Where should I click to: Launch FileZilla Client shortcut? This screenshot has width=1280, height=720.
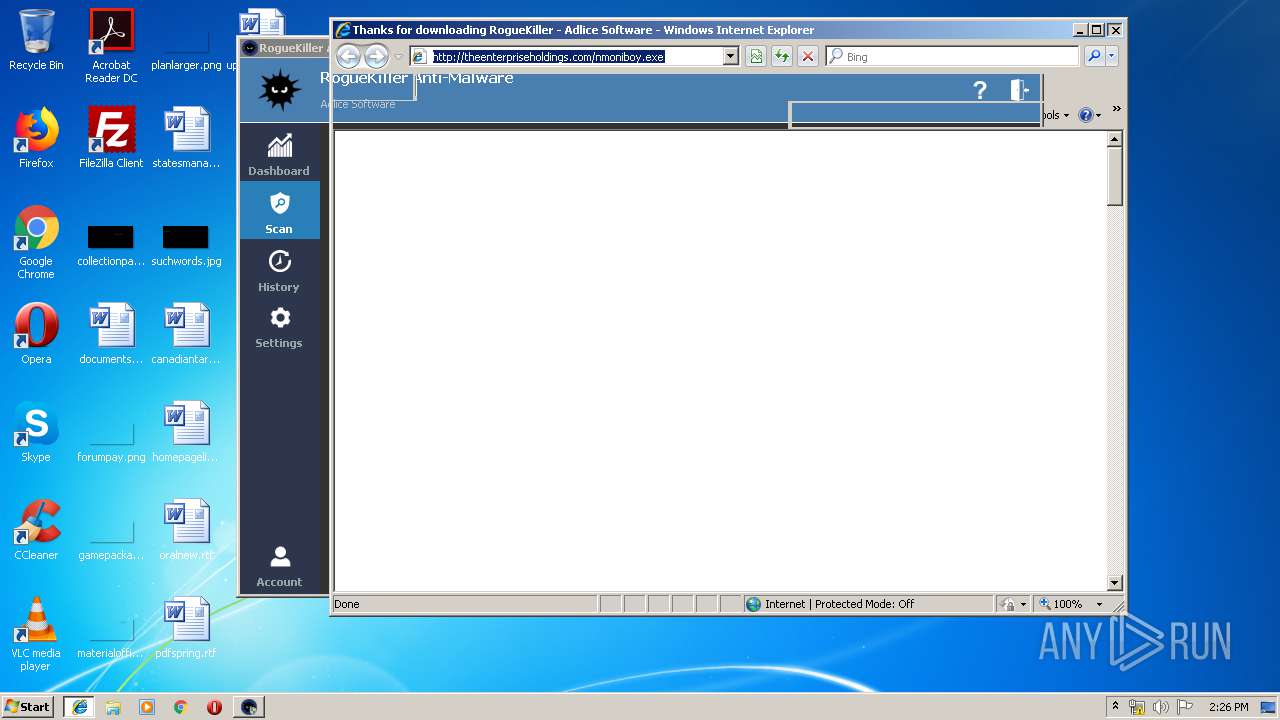pos(111,138)
